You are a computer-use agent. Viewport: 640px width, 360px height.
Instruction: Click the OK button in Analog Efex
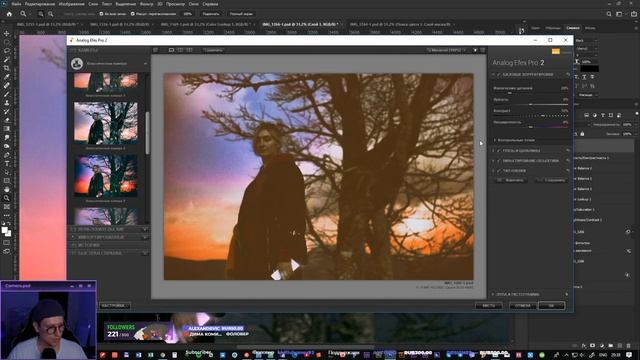[551, 306]
